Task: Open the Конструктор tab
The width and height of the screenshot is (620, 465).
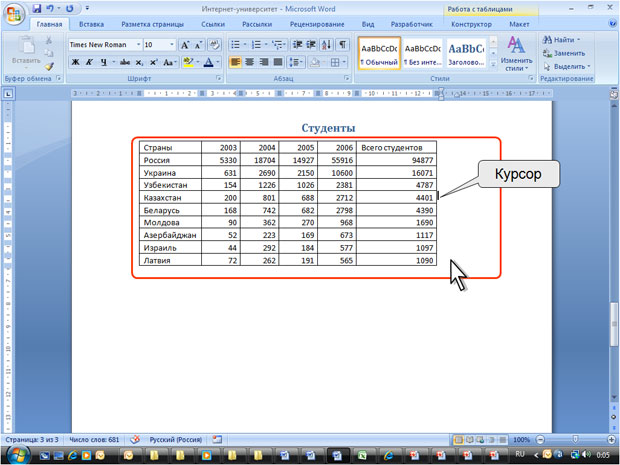Action: 471,24
